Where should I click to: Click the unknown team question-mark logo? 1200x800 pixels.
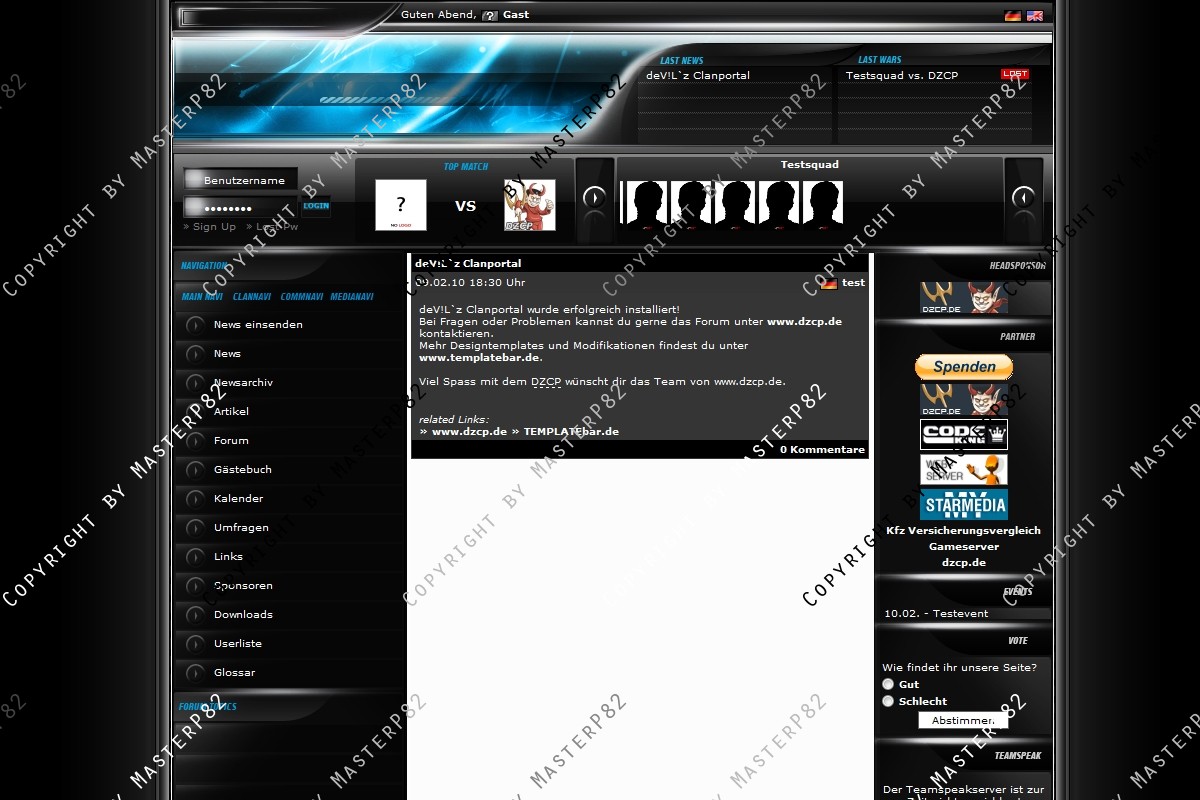[401, 205]
